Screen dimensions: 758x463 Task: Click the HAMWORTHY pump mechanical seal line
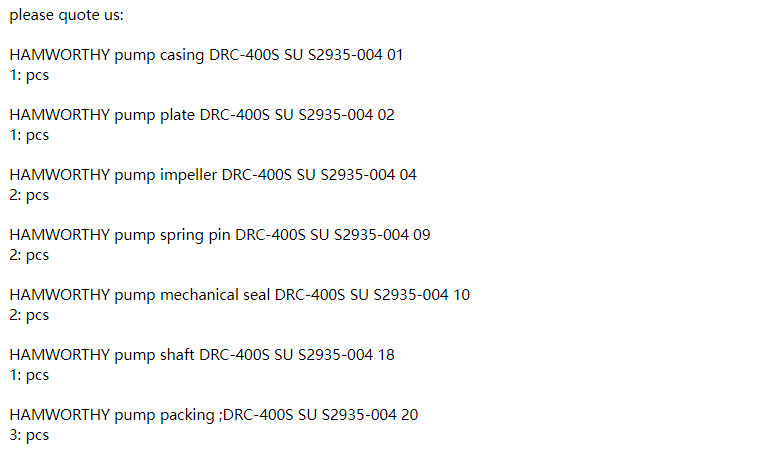click(240, 295)
